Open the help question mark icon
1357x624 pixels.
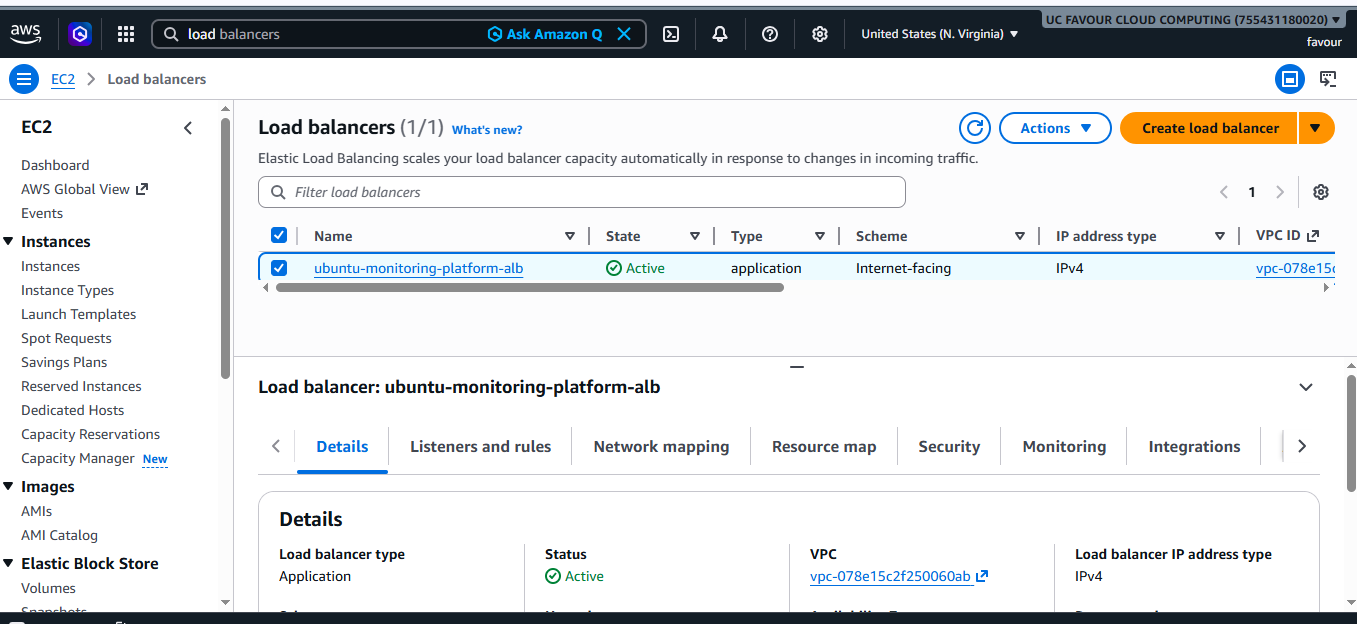(770, 34)
